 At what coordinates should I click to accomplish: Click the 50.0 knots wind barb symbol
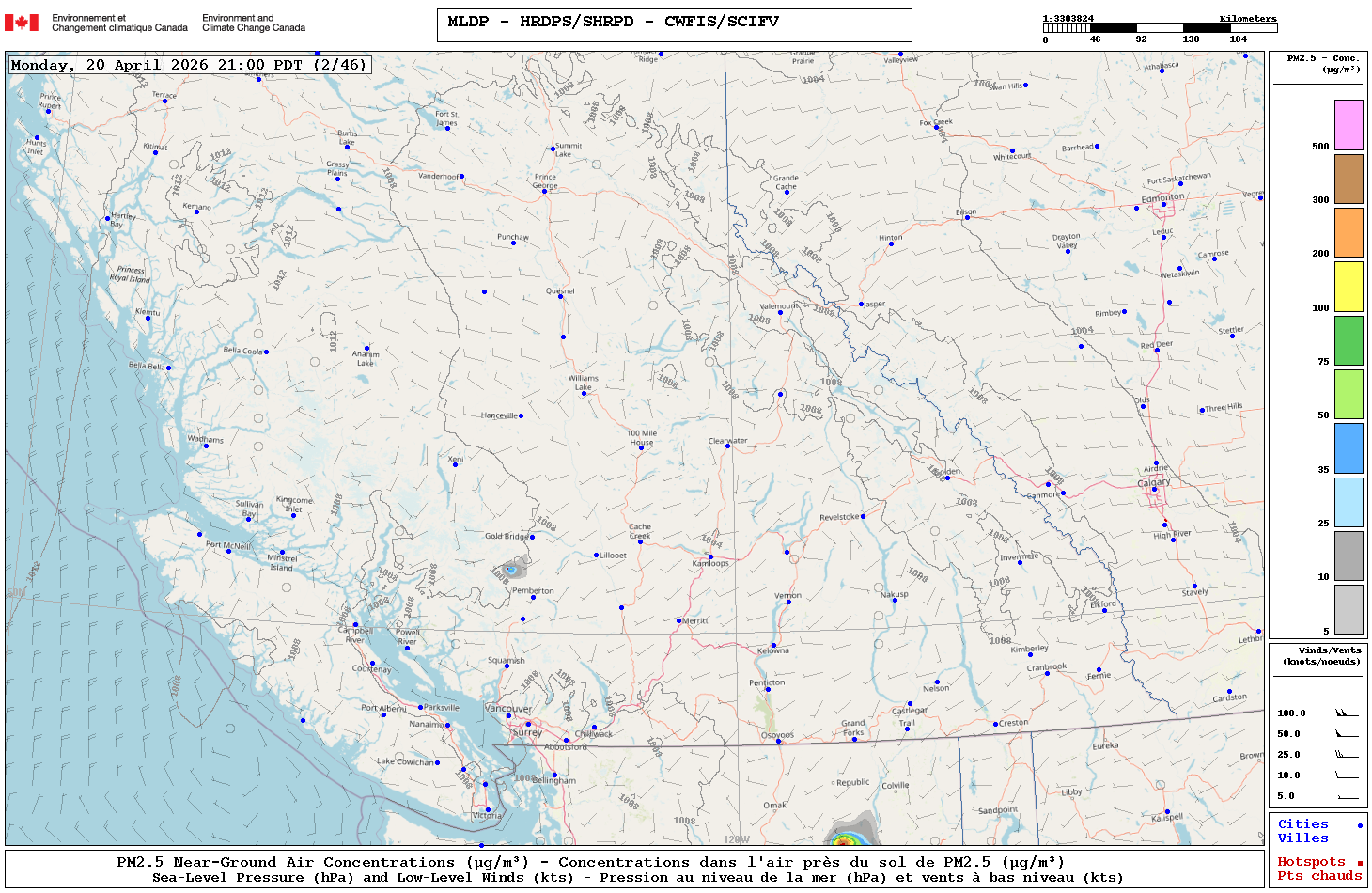point(1347,734)
